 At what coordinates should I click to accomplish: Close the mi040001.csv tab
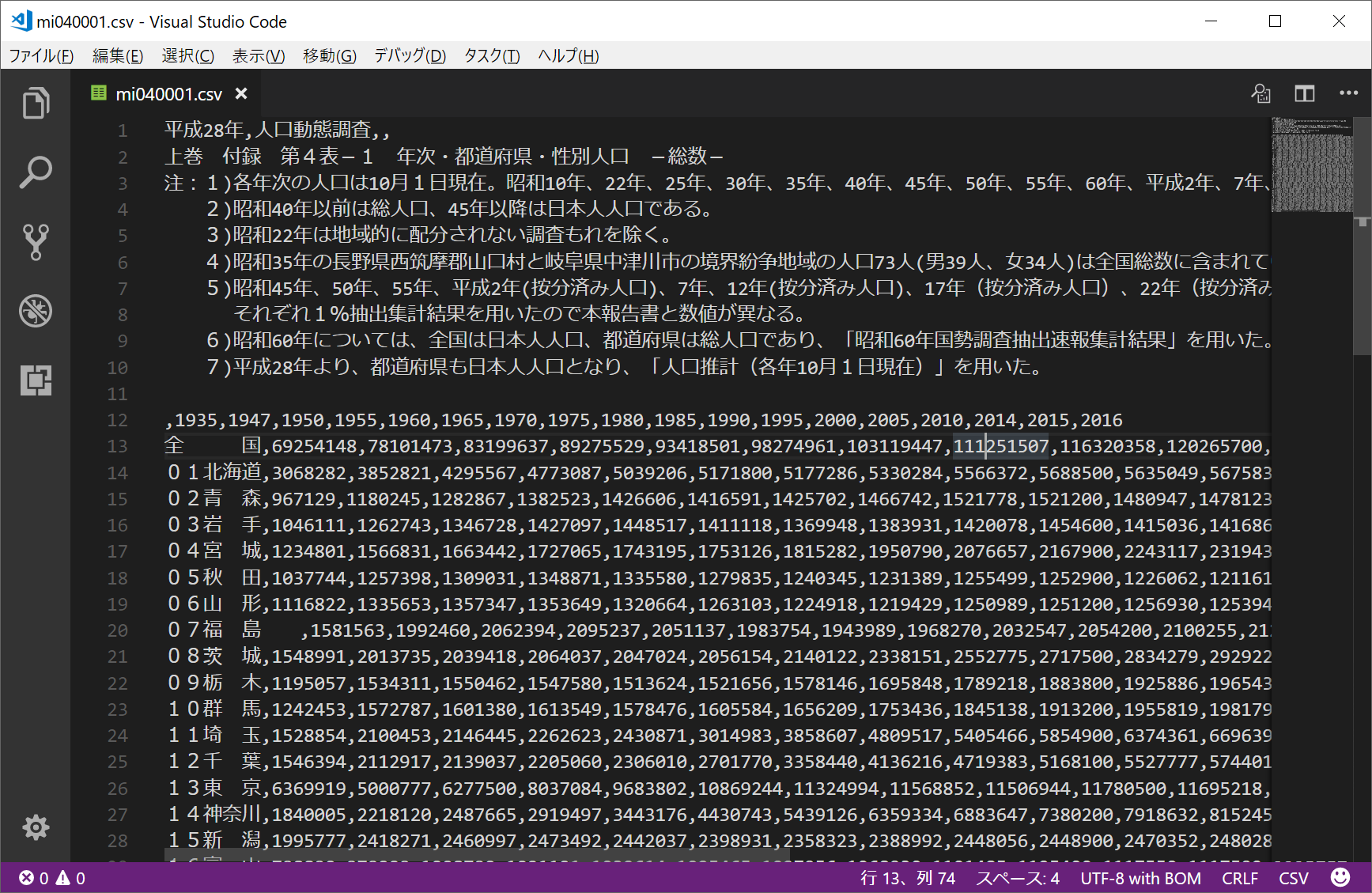click(x=241, y=94)
